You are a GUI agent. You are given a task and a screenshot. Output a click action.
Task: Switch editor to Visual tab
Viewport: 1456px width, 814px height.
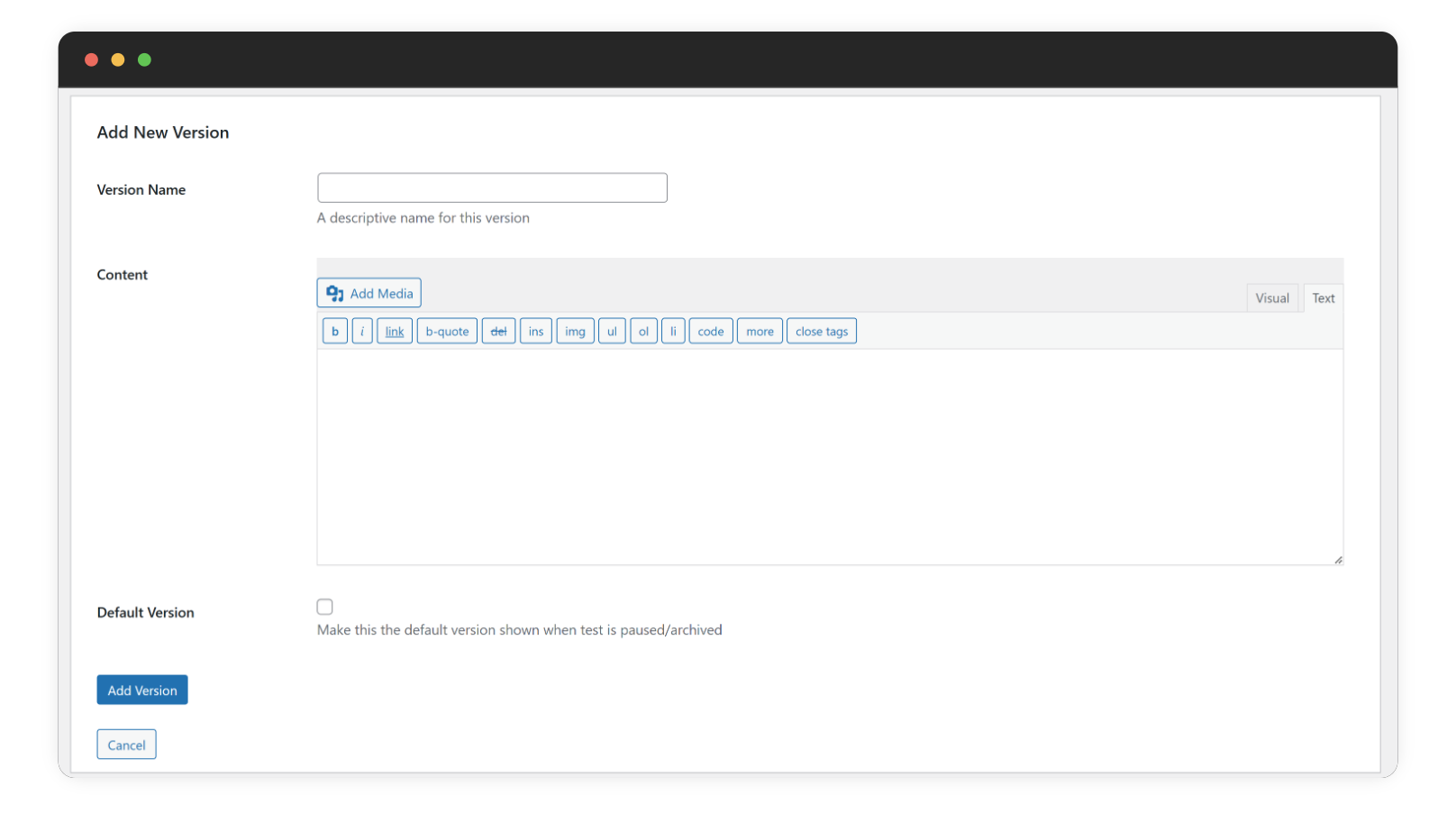point(1272,298)
